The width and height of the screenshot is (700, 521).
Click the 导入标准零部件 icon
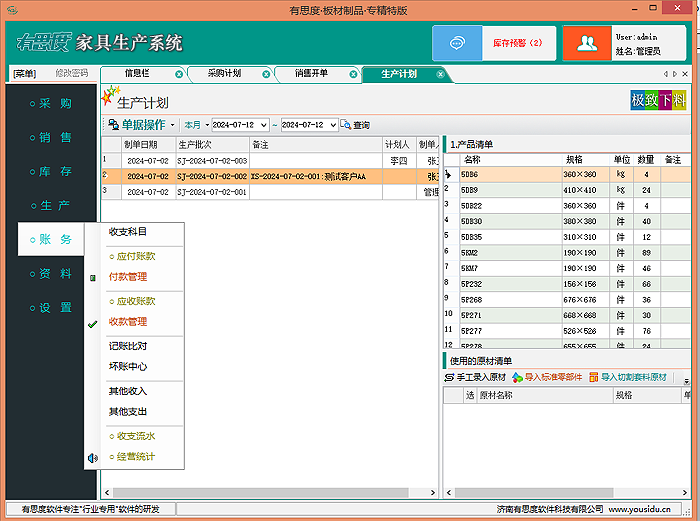click(517, 378)
